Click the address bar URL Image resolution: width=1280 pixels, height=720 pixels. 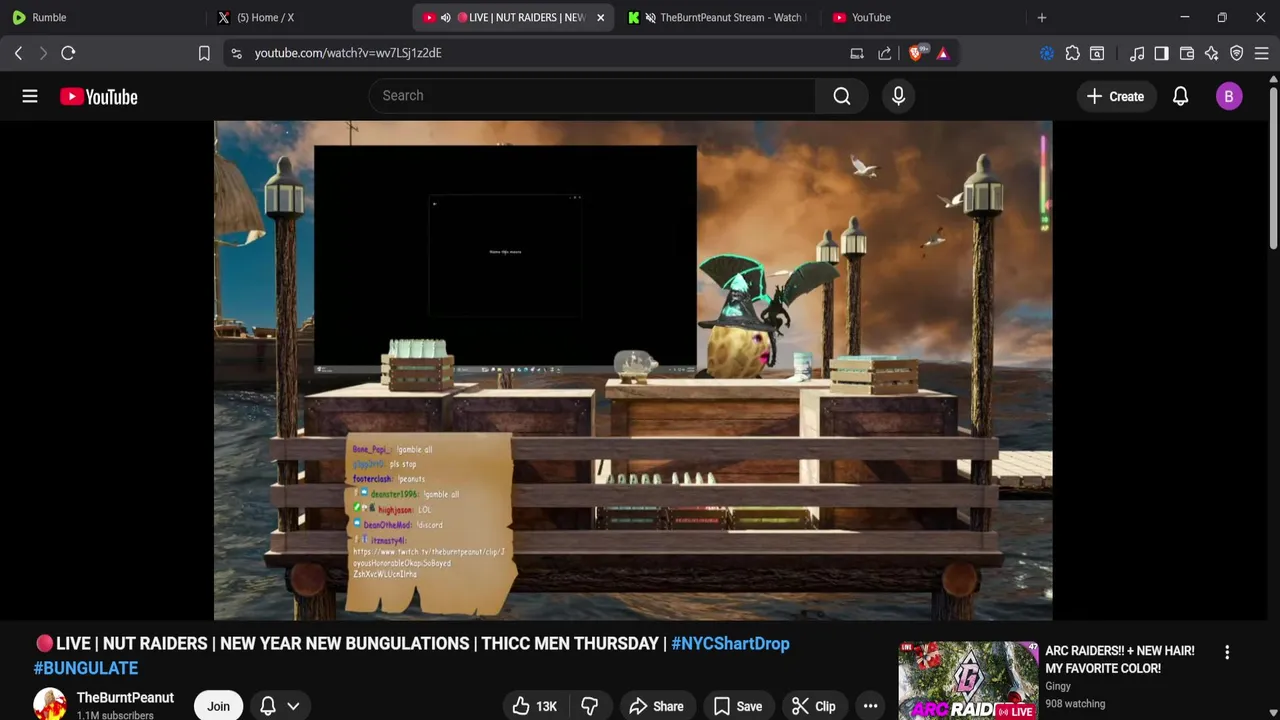point(348,53)
